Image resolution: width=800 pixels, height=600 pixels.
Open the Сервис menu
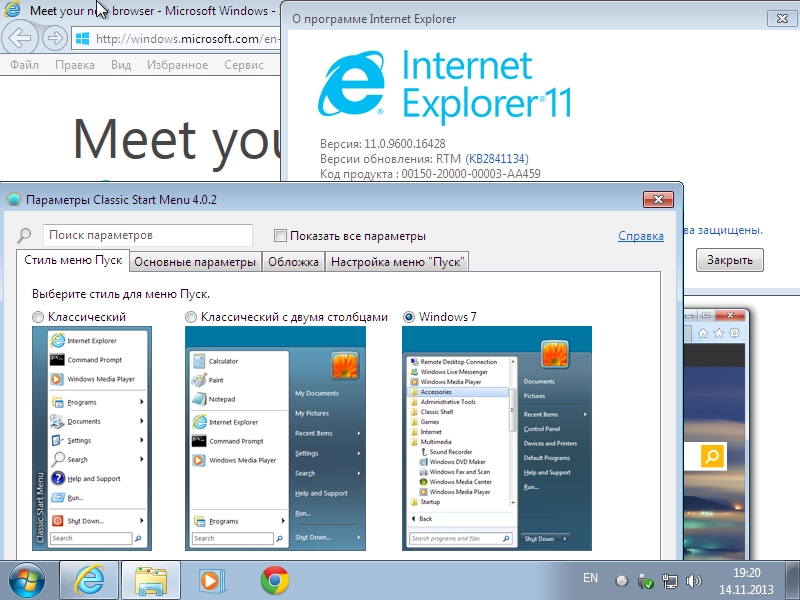244,65
